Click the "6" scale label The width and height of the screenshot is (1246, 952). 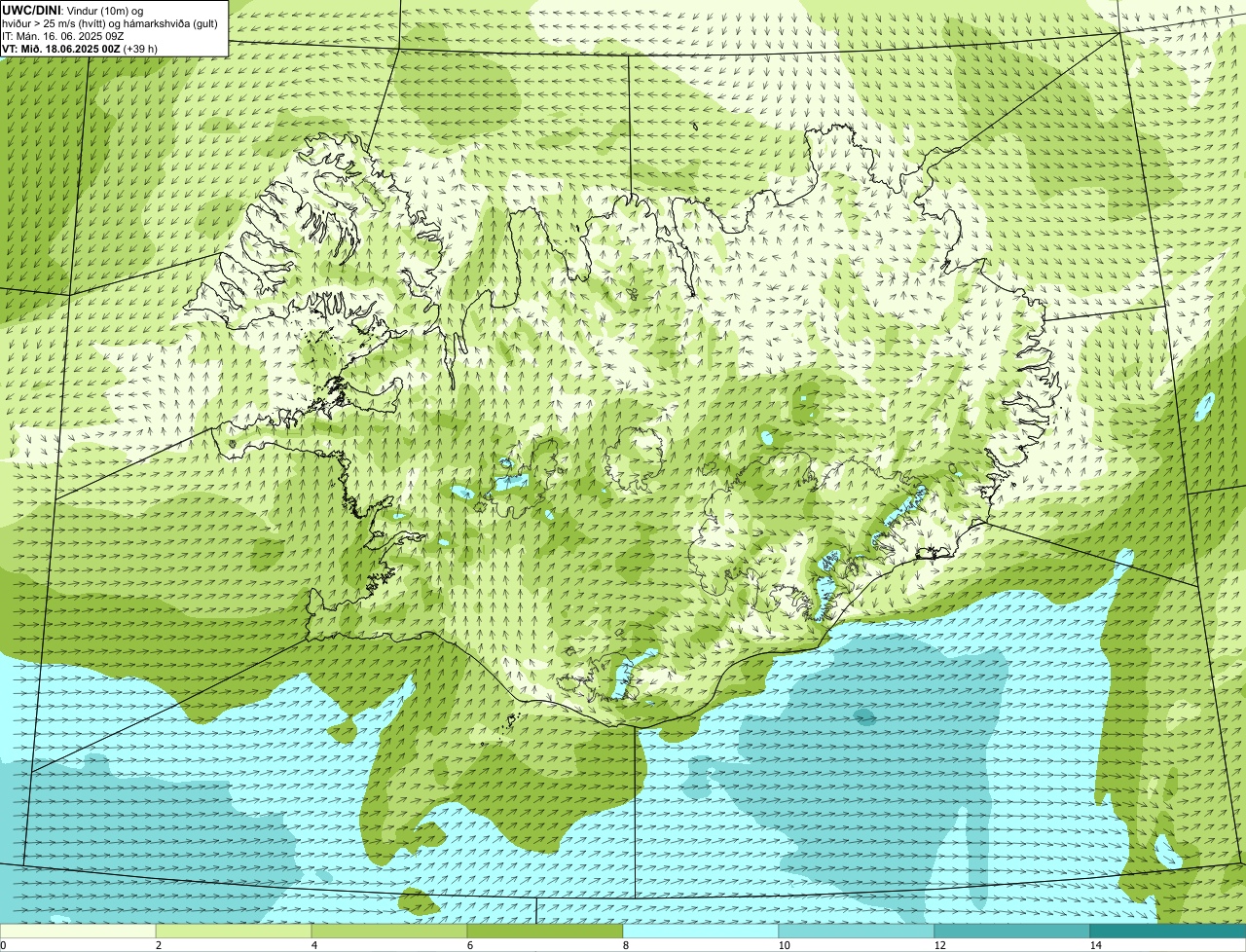pos(469,945)
